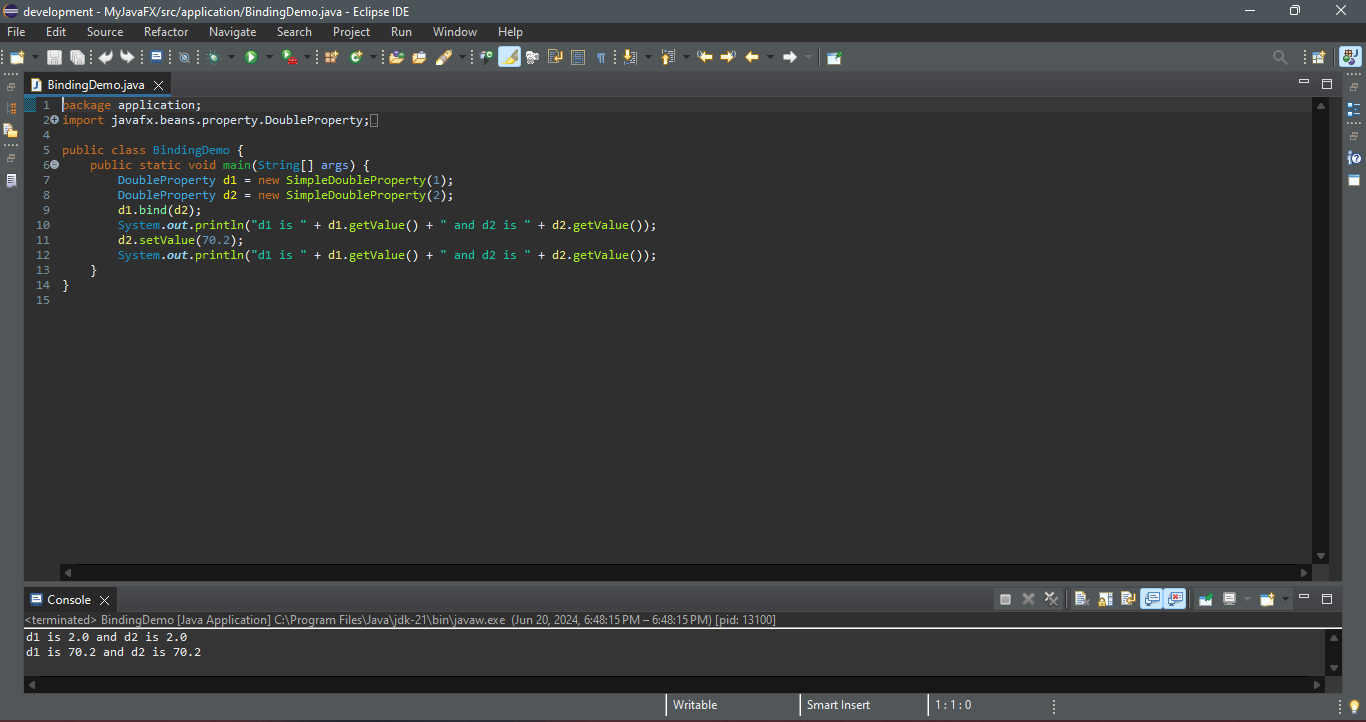Expand the folded import statements
The width and height of the screenshot is (1366, 722).
coord(54,120)
